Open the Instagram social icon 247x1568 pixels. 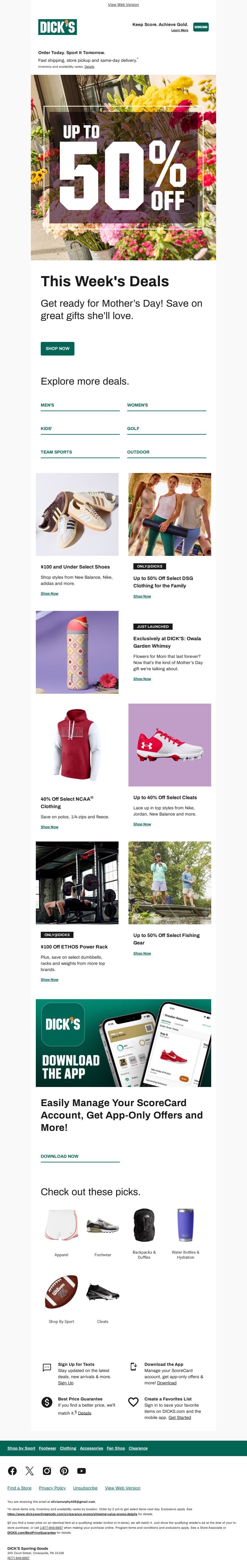pyautogui.click(x=47, y=1471)
